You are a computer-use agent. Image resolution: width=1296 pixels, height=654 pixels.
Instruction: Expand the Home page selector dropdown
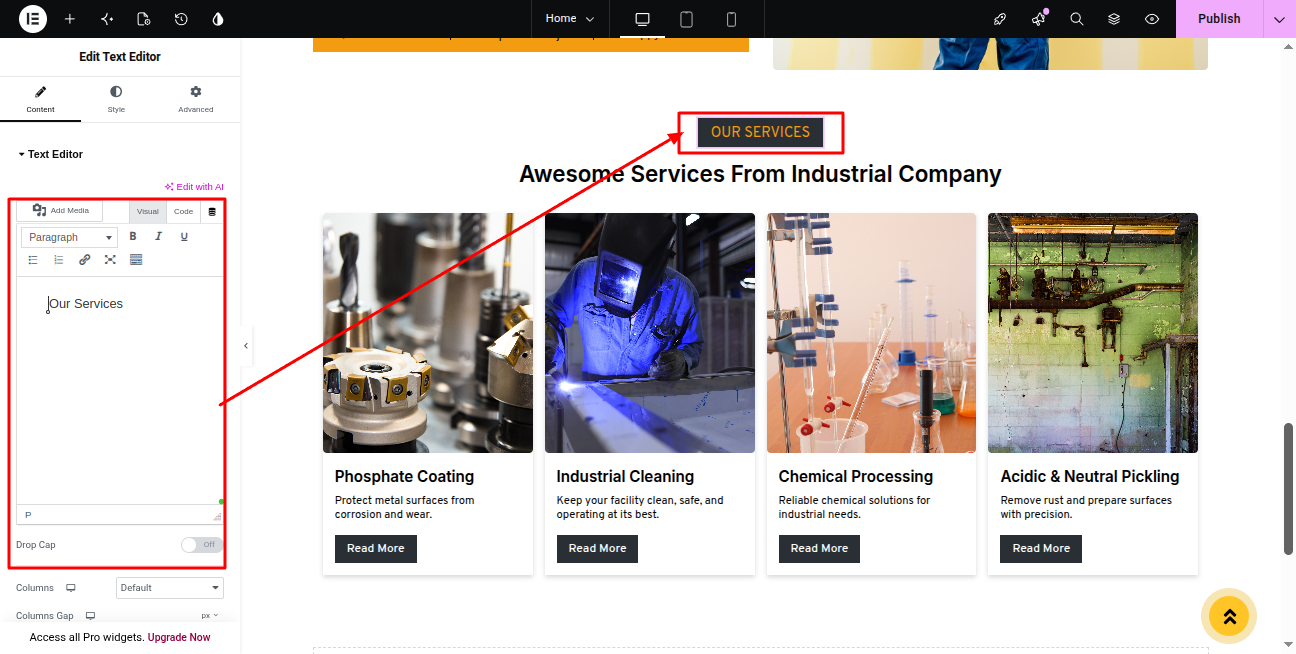[x=570, y=19]
